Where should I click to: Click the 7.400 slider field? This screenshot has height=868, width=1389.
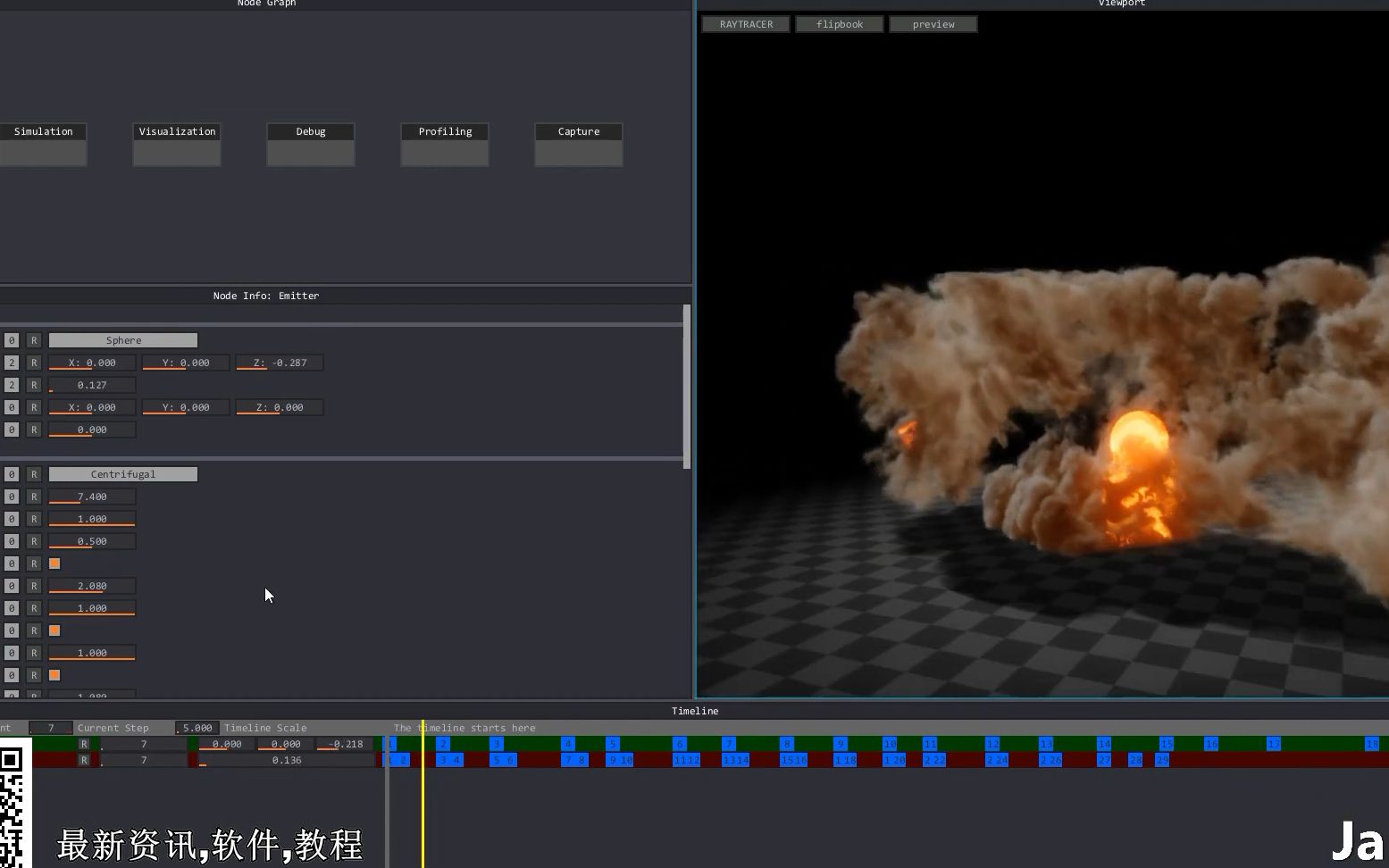(92, 497)
